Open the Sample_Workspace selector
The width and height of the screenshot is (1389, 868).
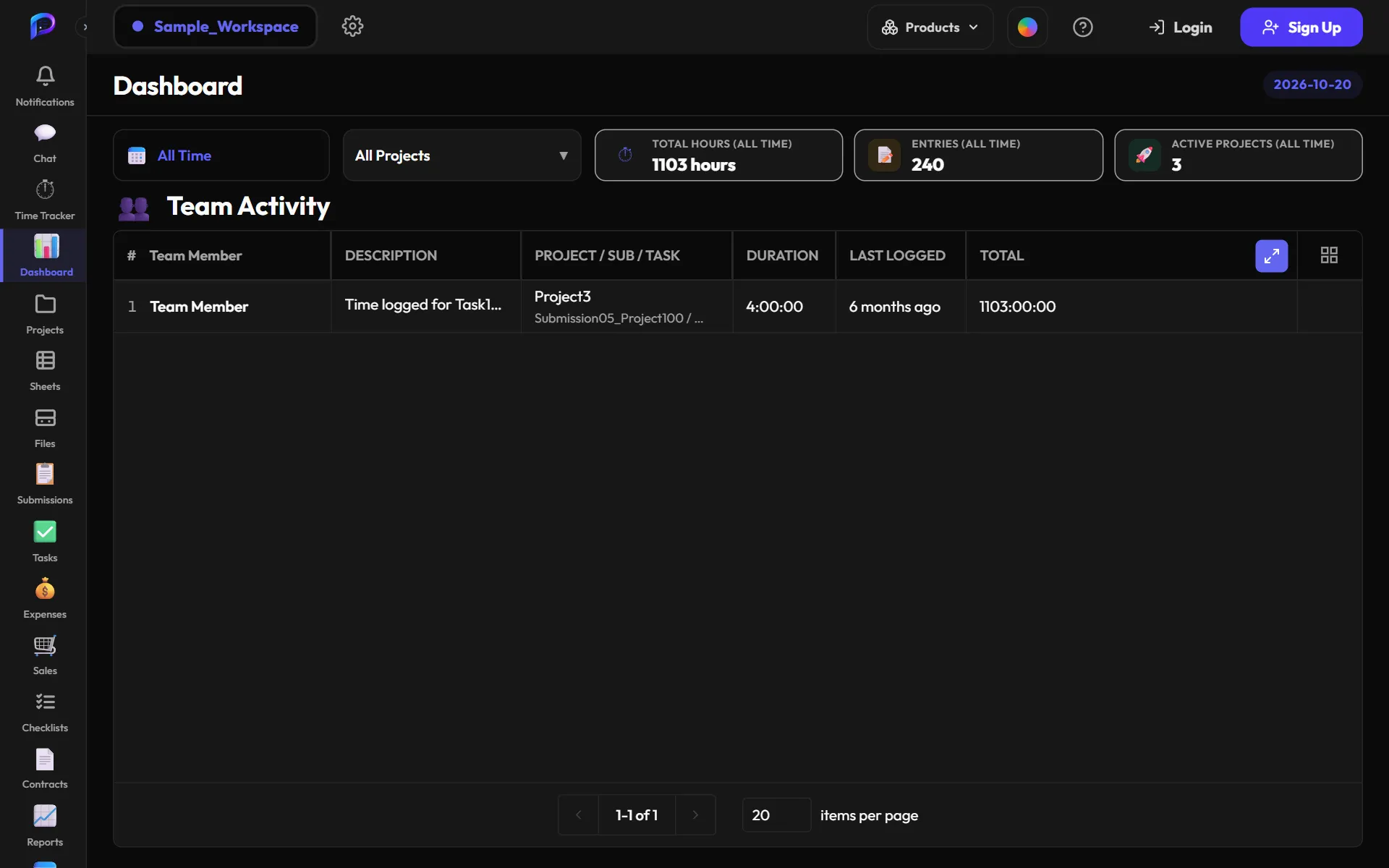click(x=215, y=27)
